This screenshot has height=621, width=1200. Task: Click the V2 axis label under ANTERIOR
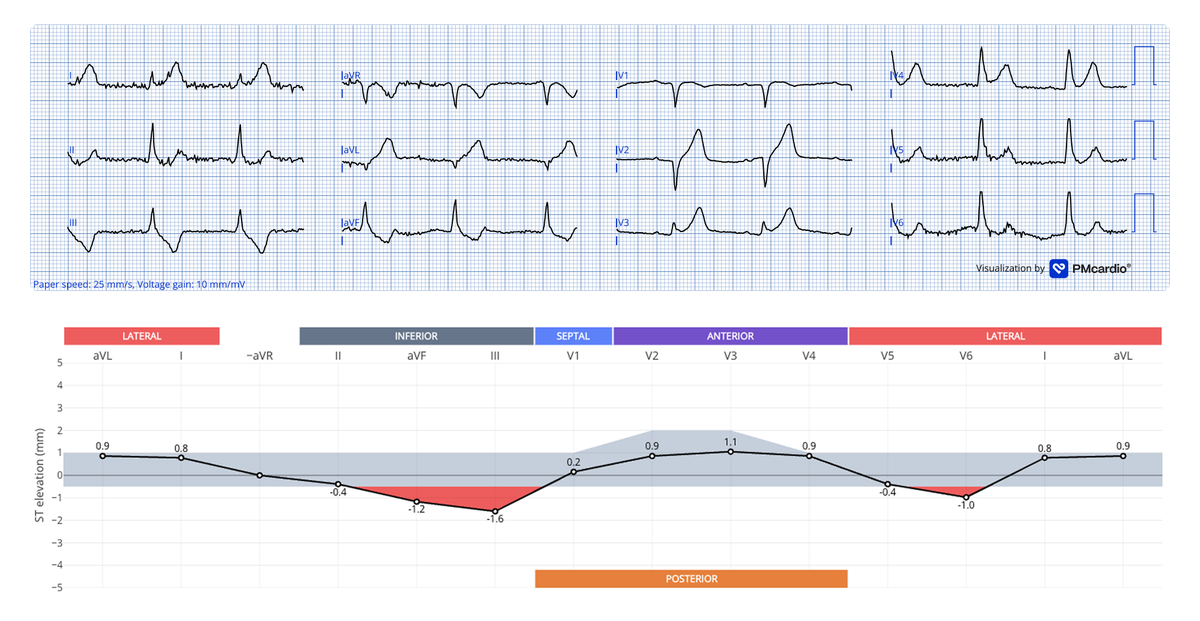(652, 355)
